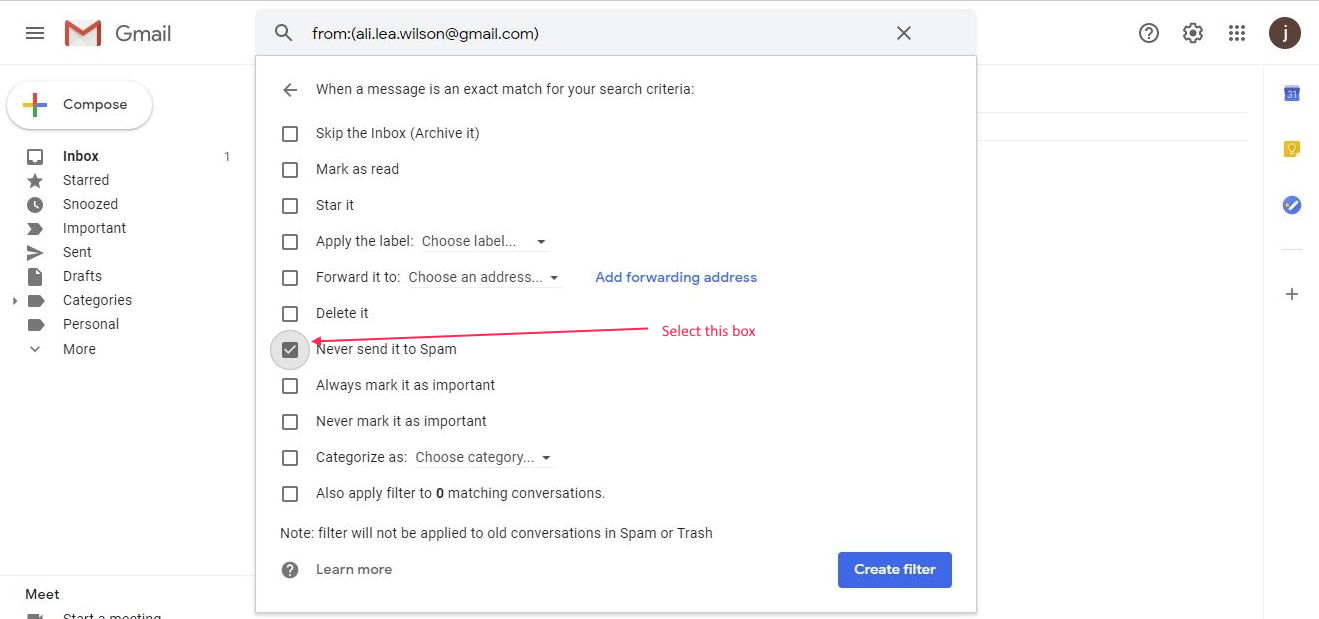
Task: Open the Personal label
Action: coord(91,324)
